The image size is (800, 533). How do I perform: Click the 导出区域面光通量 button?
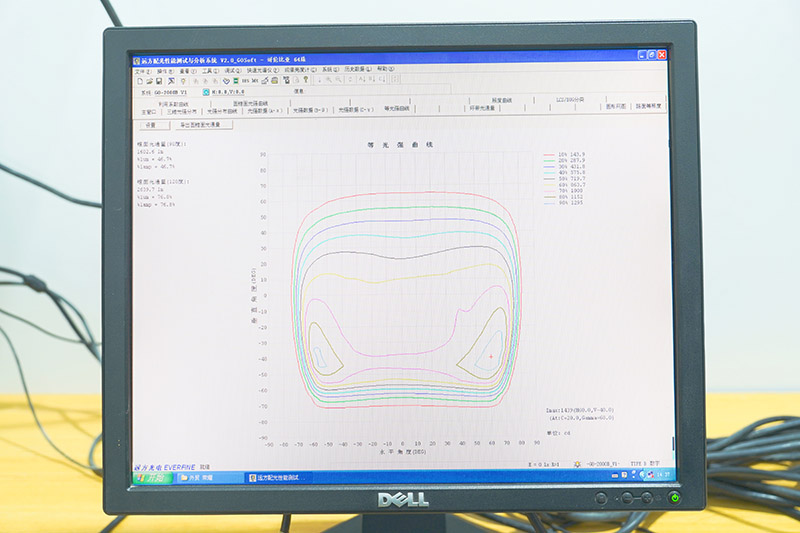point(201,125)
